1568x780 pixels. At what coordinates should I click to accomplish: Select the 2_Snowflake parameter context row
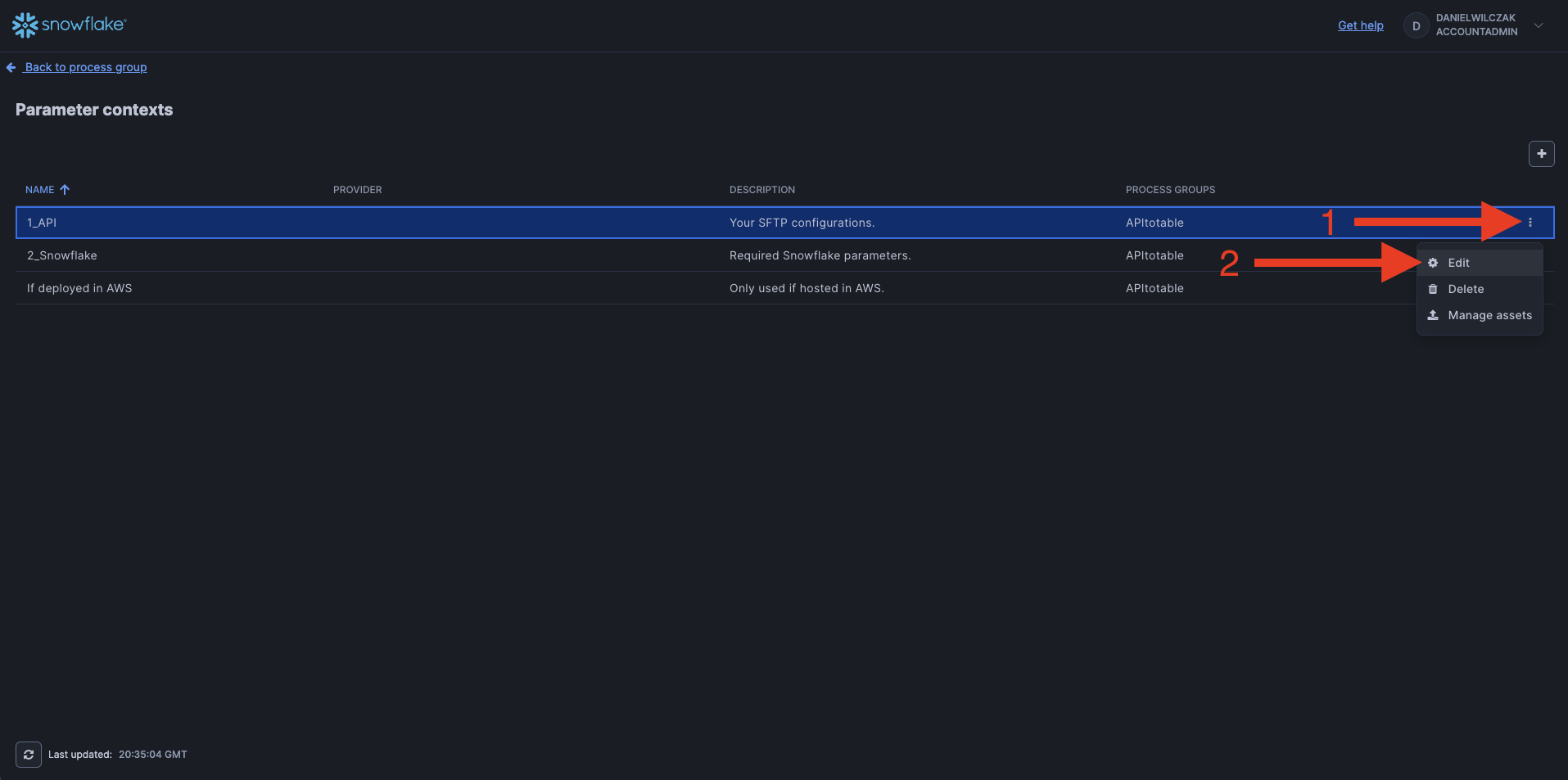(62, 255)
